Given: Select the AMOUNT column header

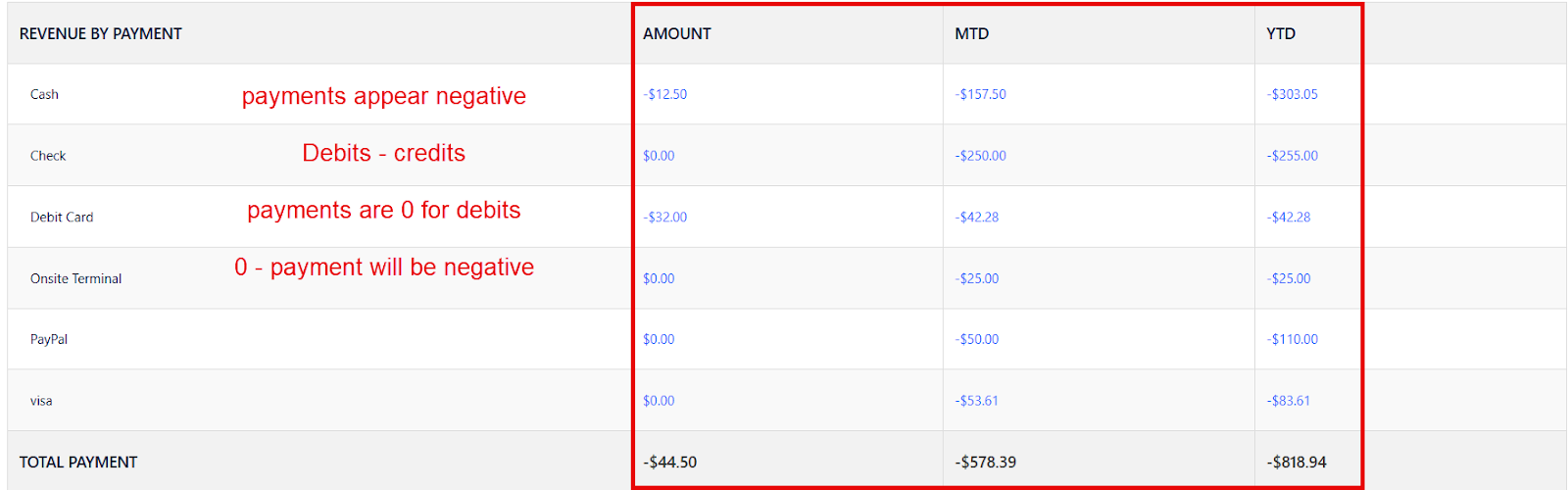Looking at the screenshot, I should click(x=676, y=34).
